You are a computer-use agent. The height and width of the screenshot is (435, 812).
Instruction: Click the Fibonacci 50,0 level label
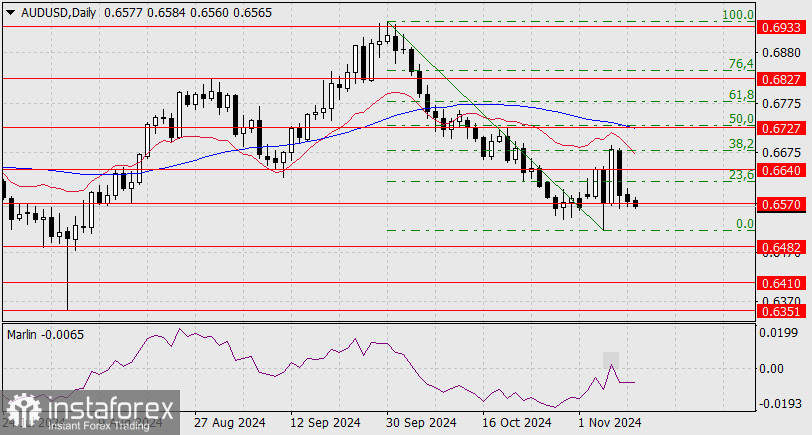click(x=741, y=119)
